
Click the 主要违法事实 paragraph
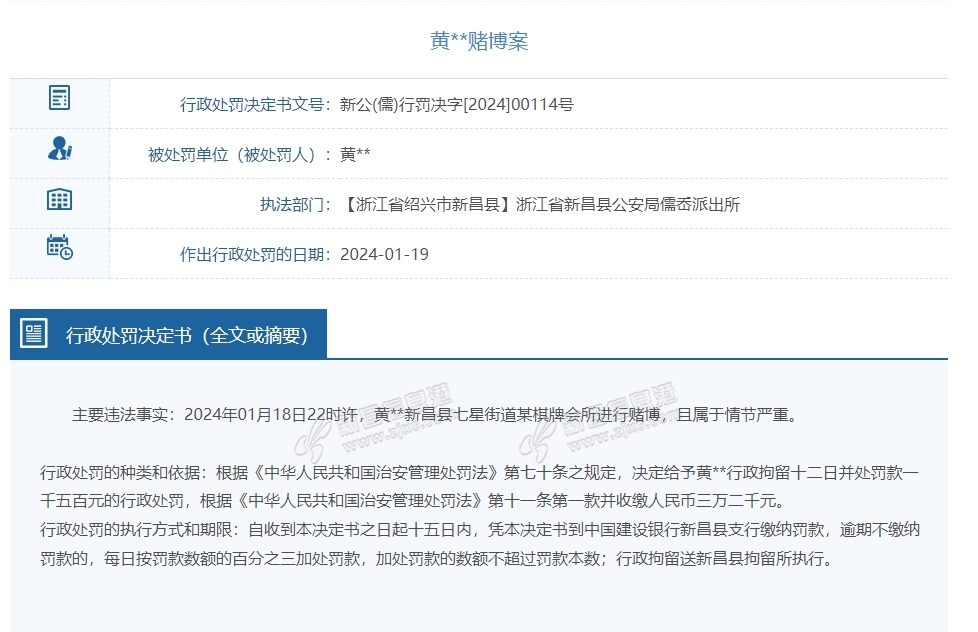pyautogui.click(x=435, y=414)
